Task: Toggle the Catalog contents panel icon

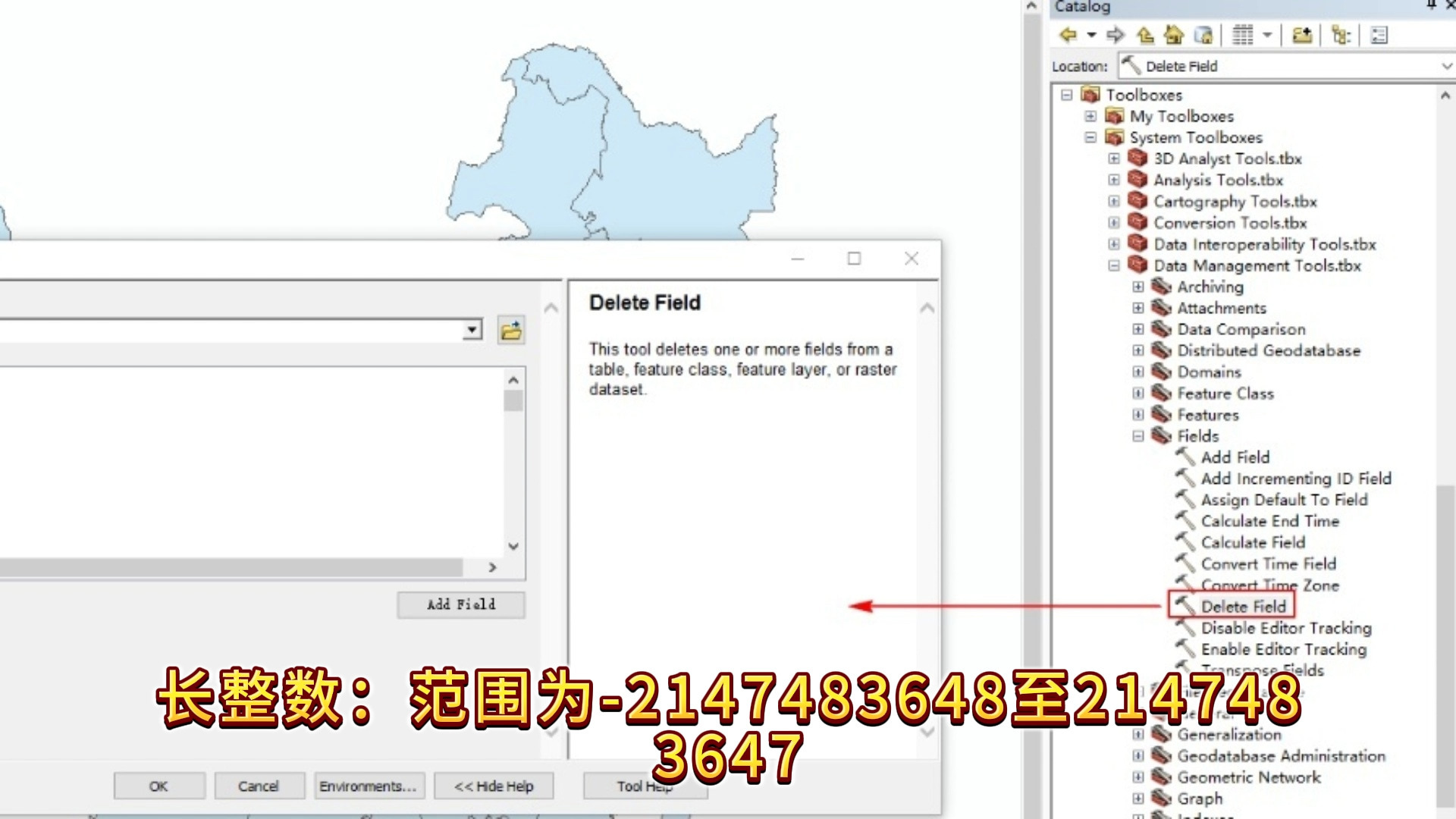Action: pos(1379,35)
